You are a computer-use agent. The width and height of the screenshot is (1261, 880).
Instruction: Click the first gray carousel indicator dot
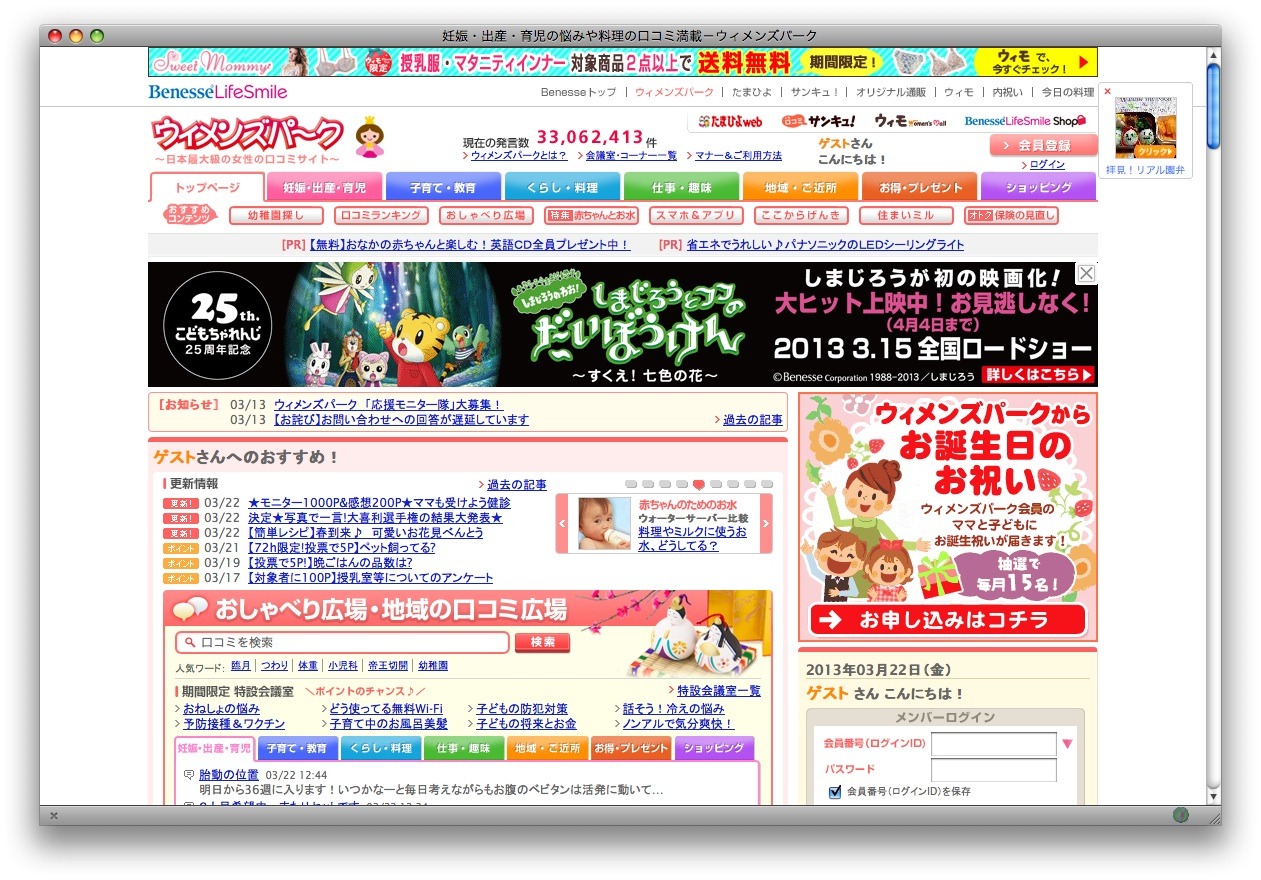pos(631,484)
